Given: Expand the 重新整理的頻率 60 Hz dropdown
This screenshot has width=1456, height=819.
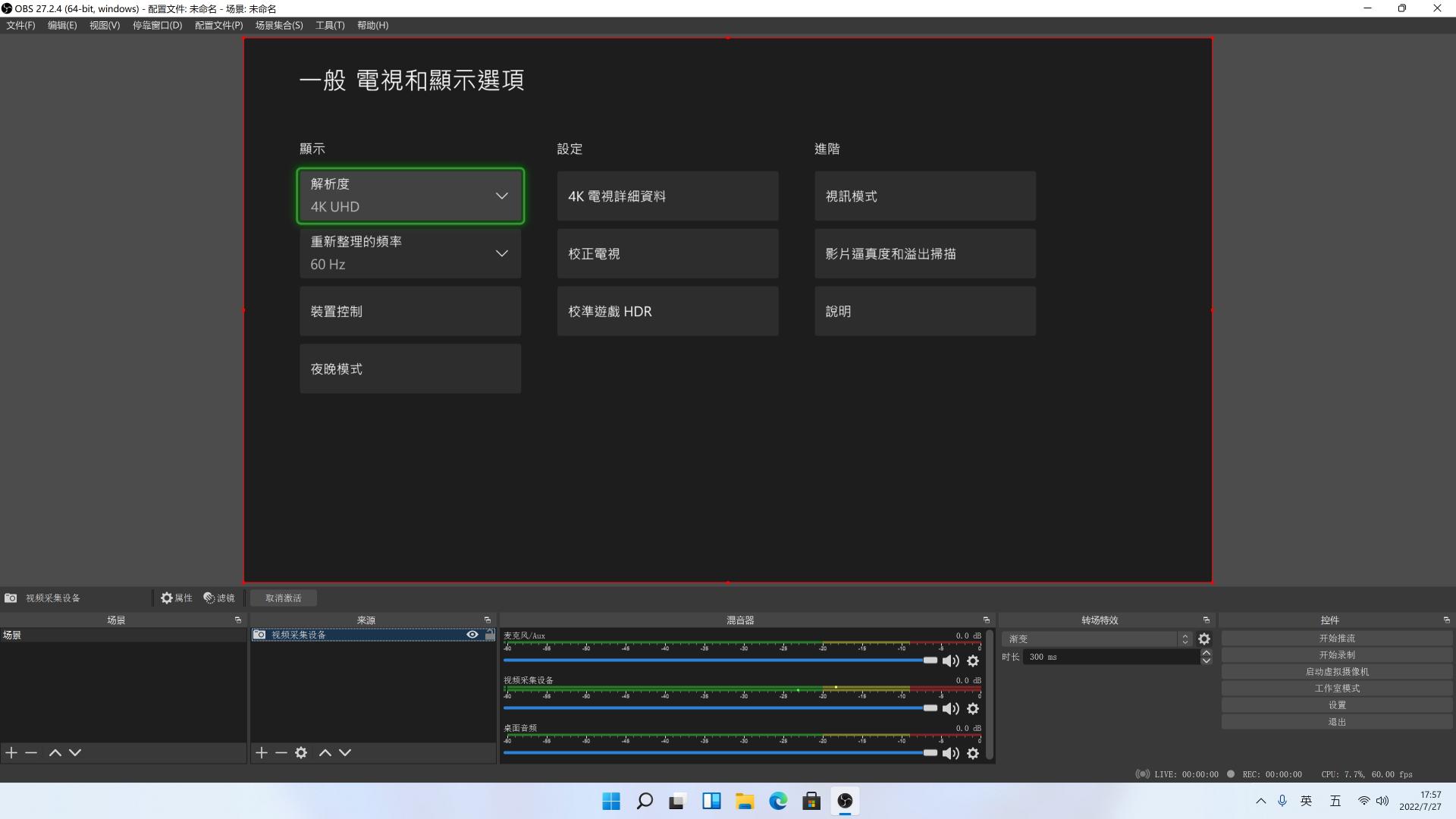Looking at the screenshot, I should coord(410,253).
